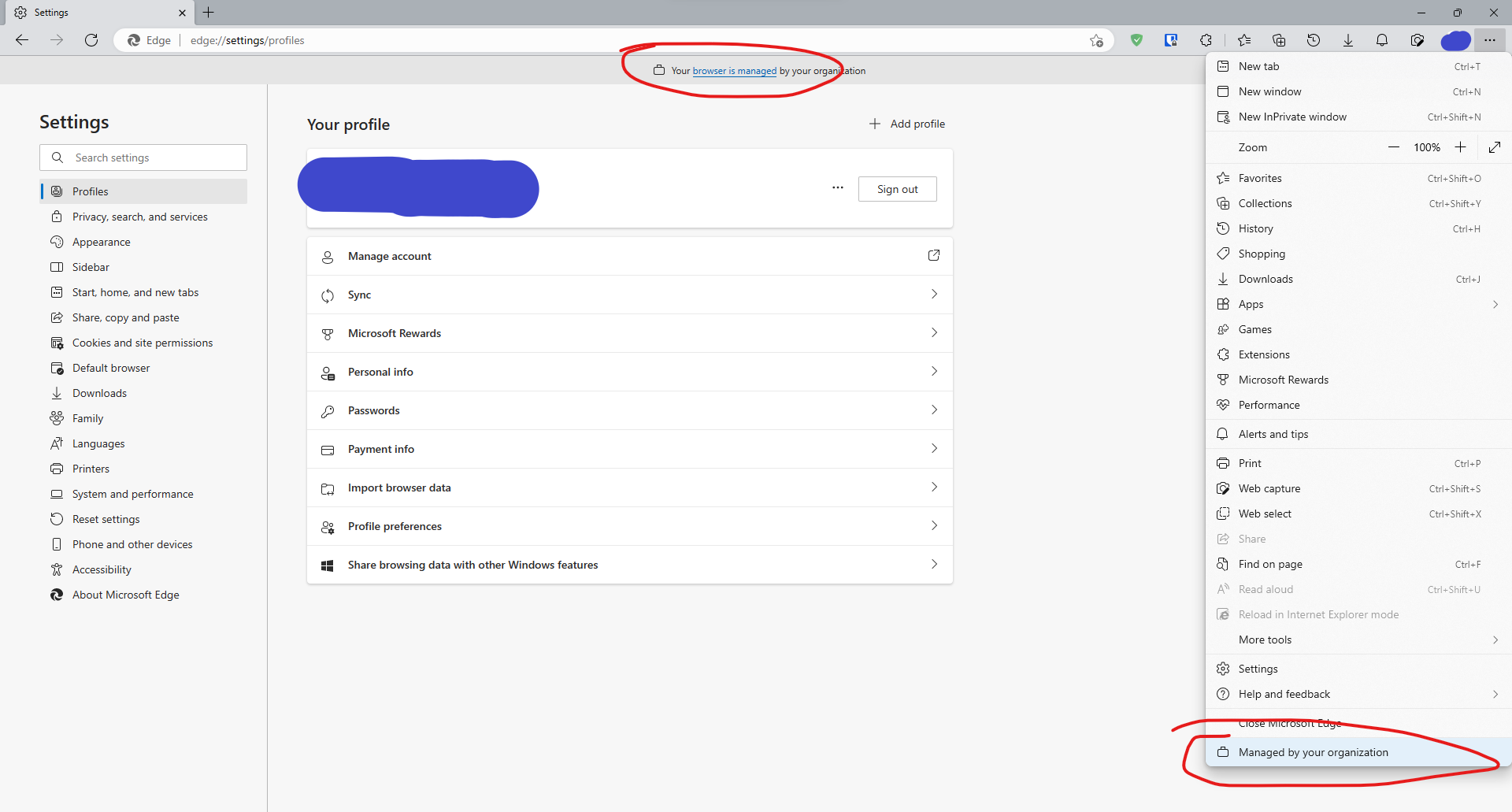
Task: Enter full screen via the expand icon
Action: click(1495, 147)
